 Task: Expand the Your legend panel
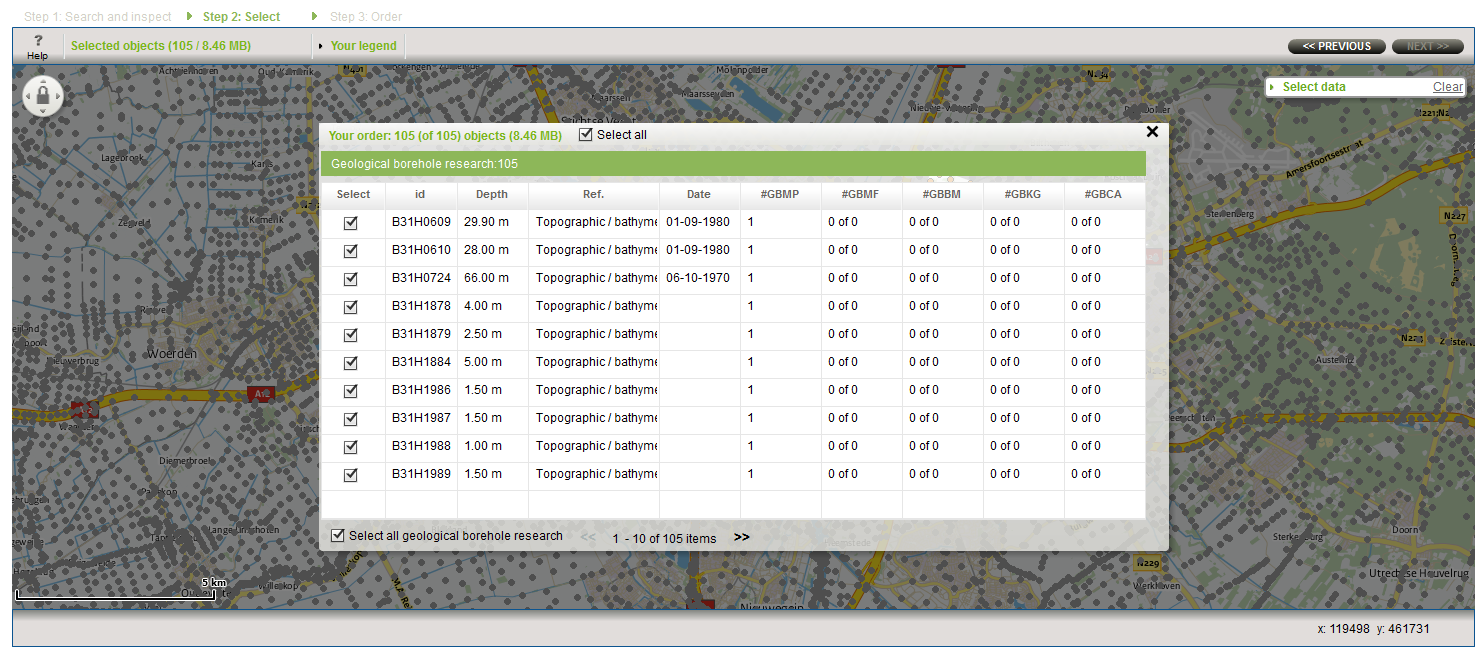362,46
